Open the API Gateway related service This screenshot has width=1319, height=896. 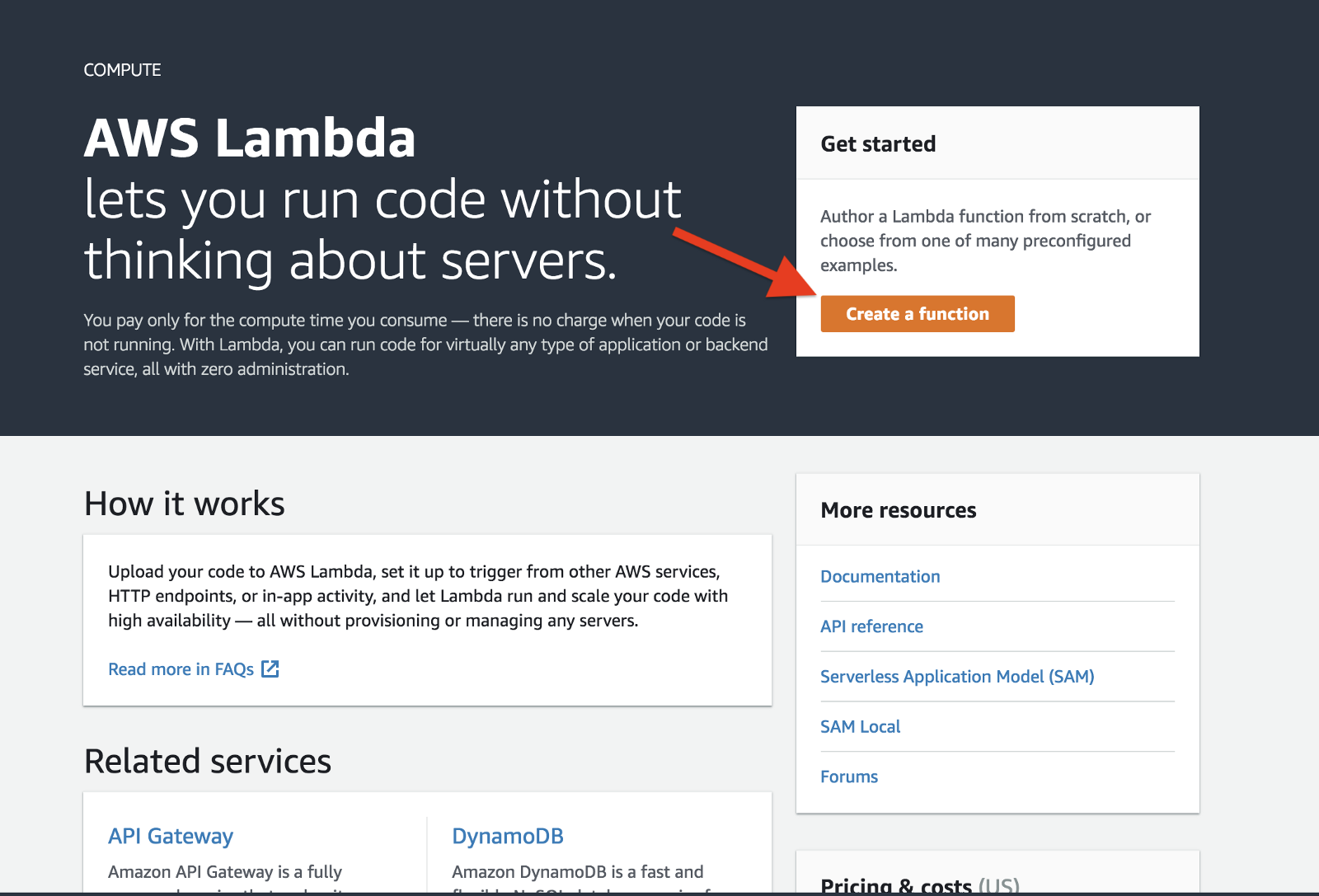(171, 836)
